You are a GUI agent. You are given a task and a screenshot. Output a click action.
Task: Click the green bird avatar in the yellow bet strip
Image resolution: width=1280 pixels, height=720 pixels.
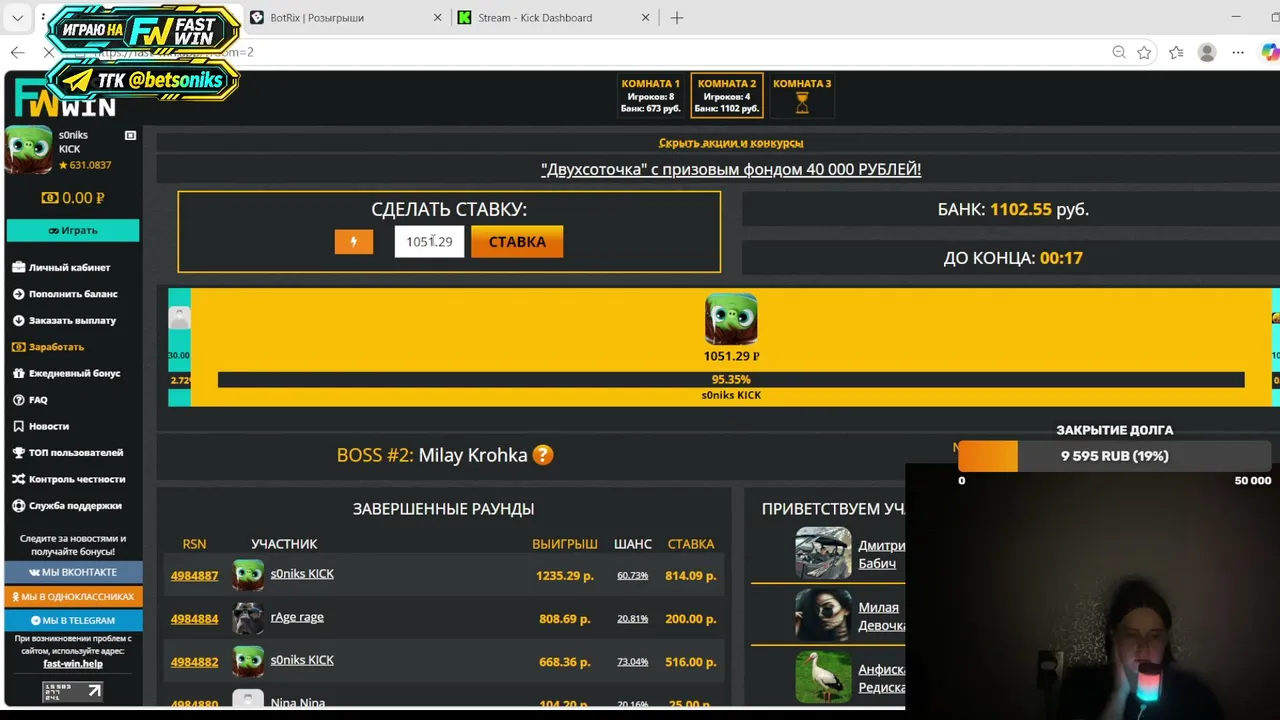(731, 319)
